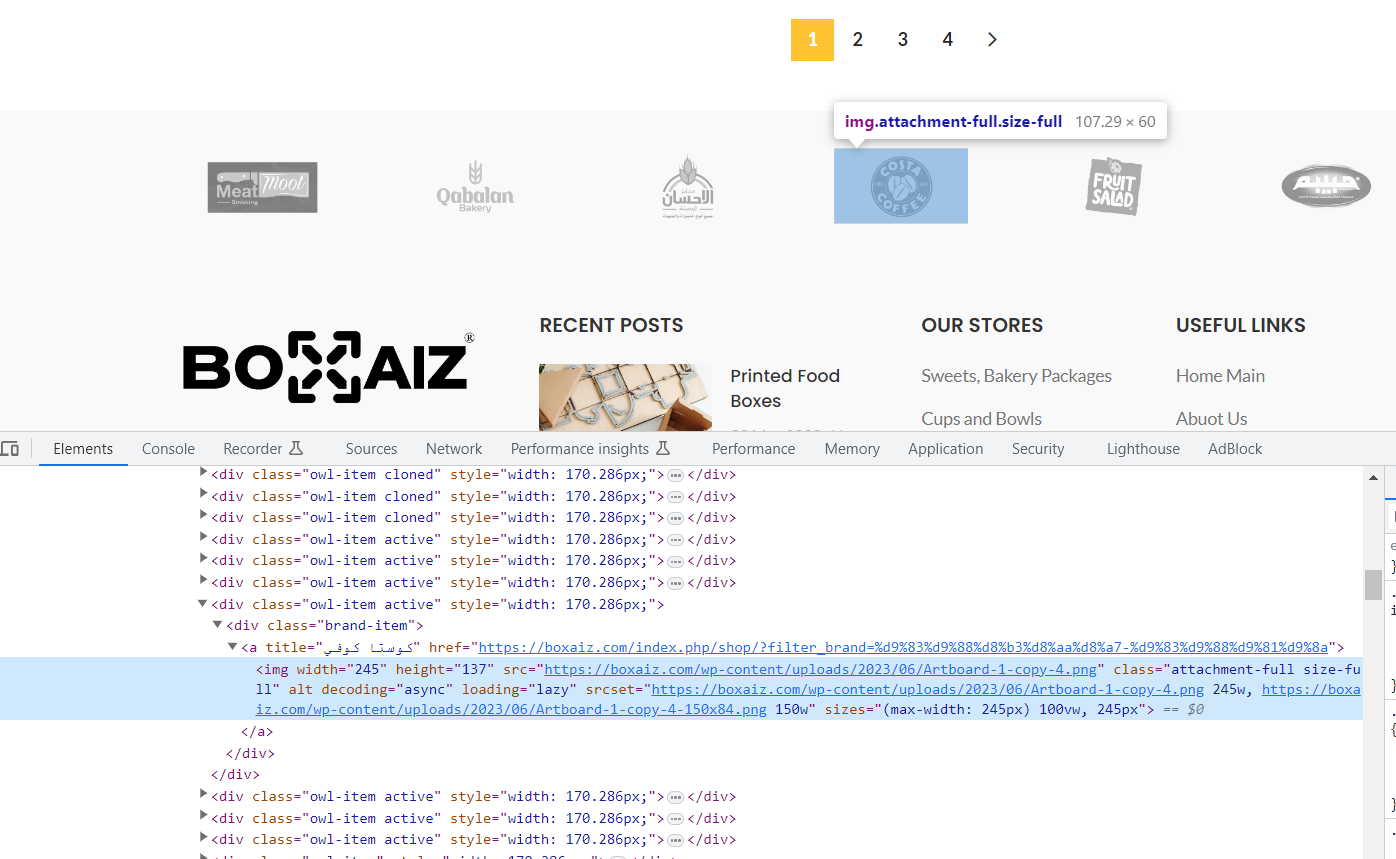
Task: Open the Lighthouse tab
Action: coord(1143,449)
